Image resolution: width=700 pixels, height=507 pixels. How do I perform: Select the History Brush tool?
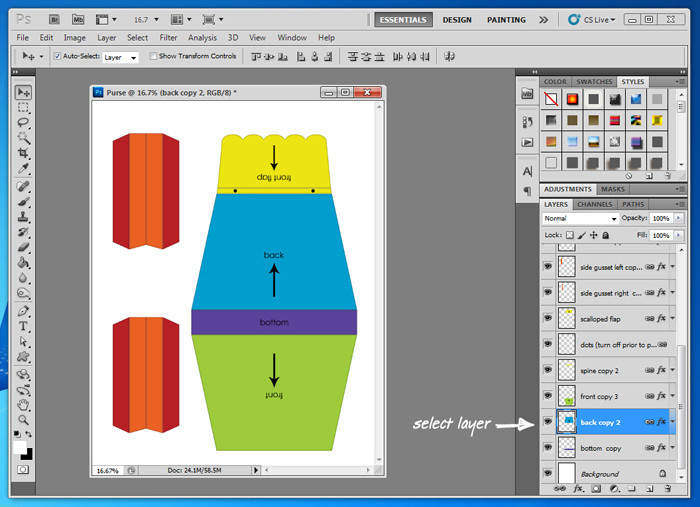pos(23,232)
